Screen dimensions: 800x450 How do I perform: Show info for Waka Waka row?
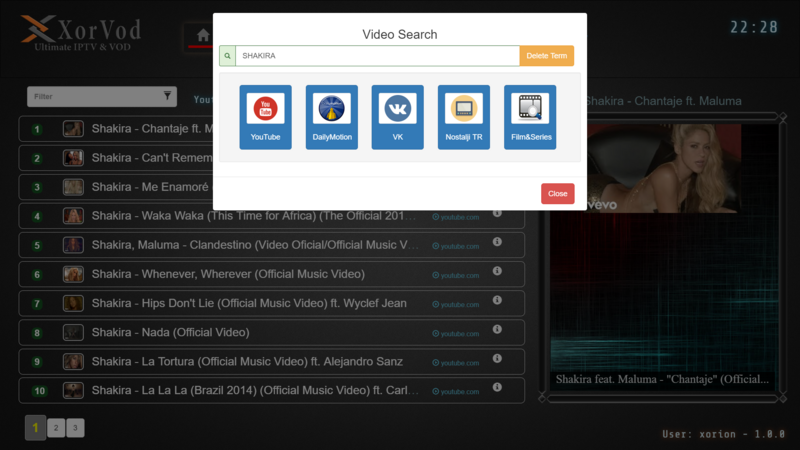pyautogui.click(x=497, y=213)
